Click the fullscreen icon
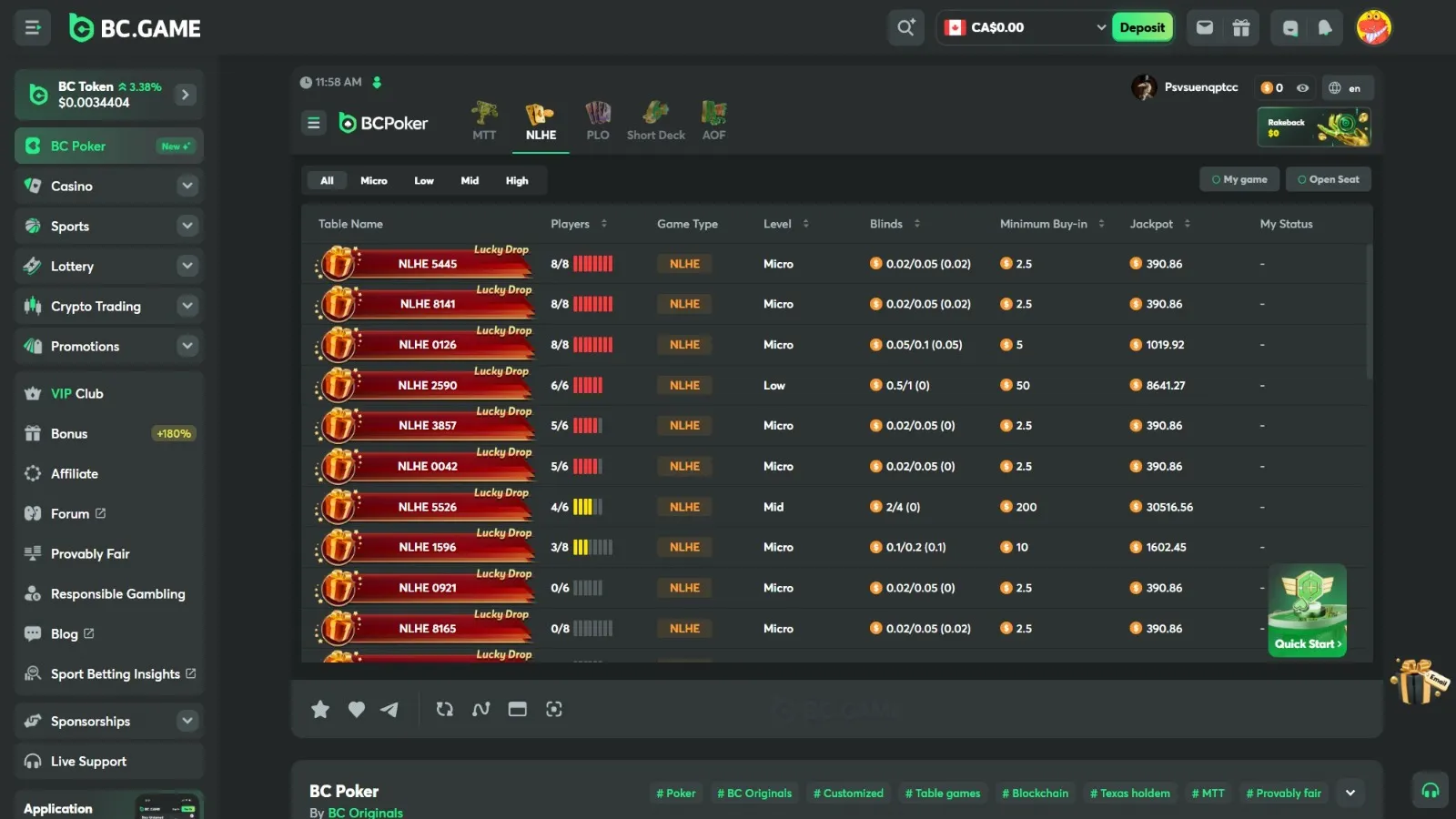 point(553,710)
